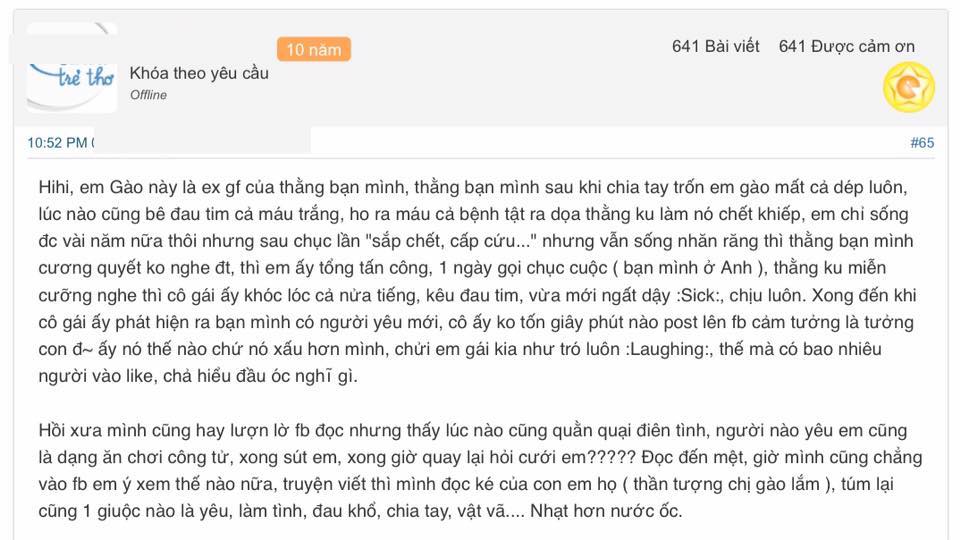The width and height of the screenshot is (960, 540).
Task: Click the 10:52 PM timestamp
Action: (x=58, y=143)
